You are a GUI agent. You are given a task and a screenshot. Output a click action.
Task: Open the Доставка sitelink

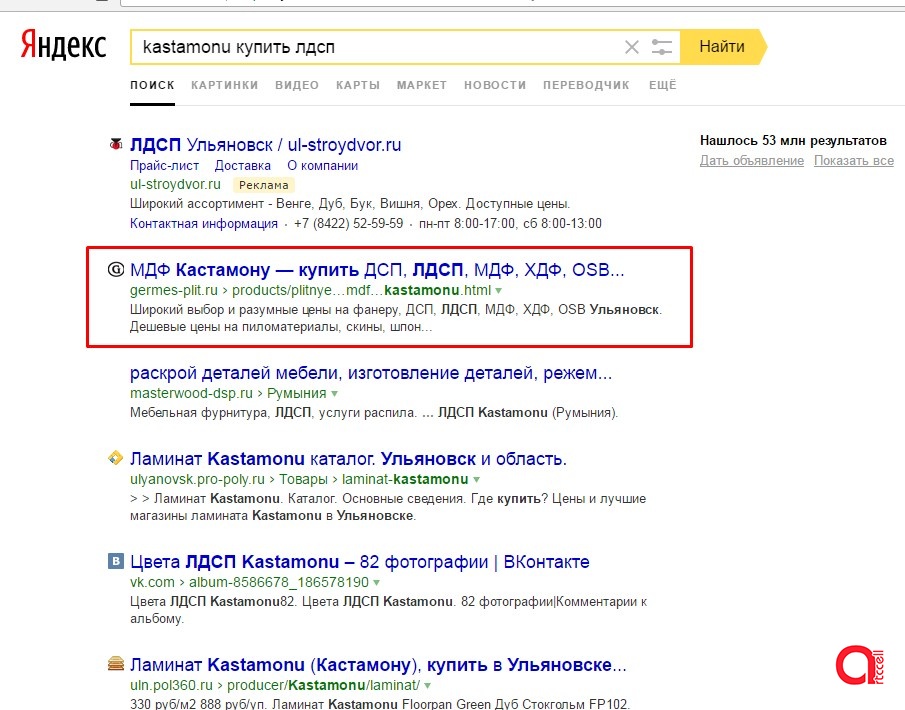[x=242, y=166]
